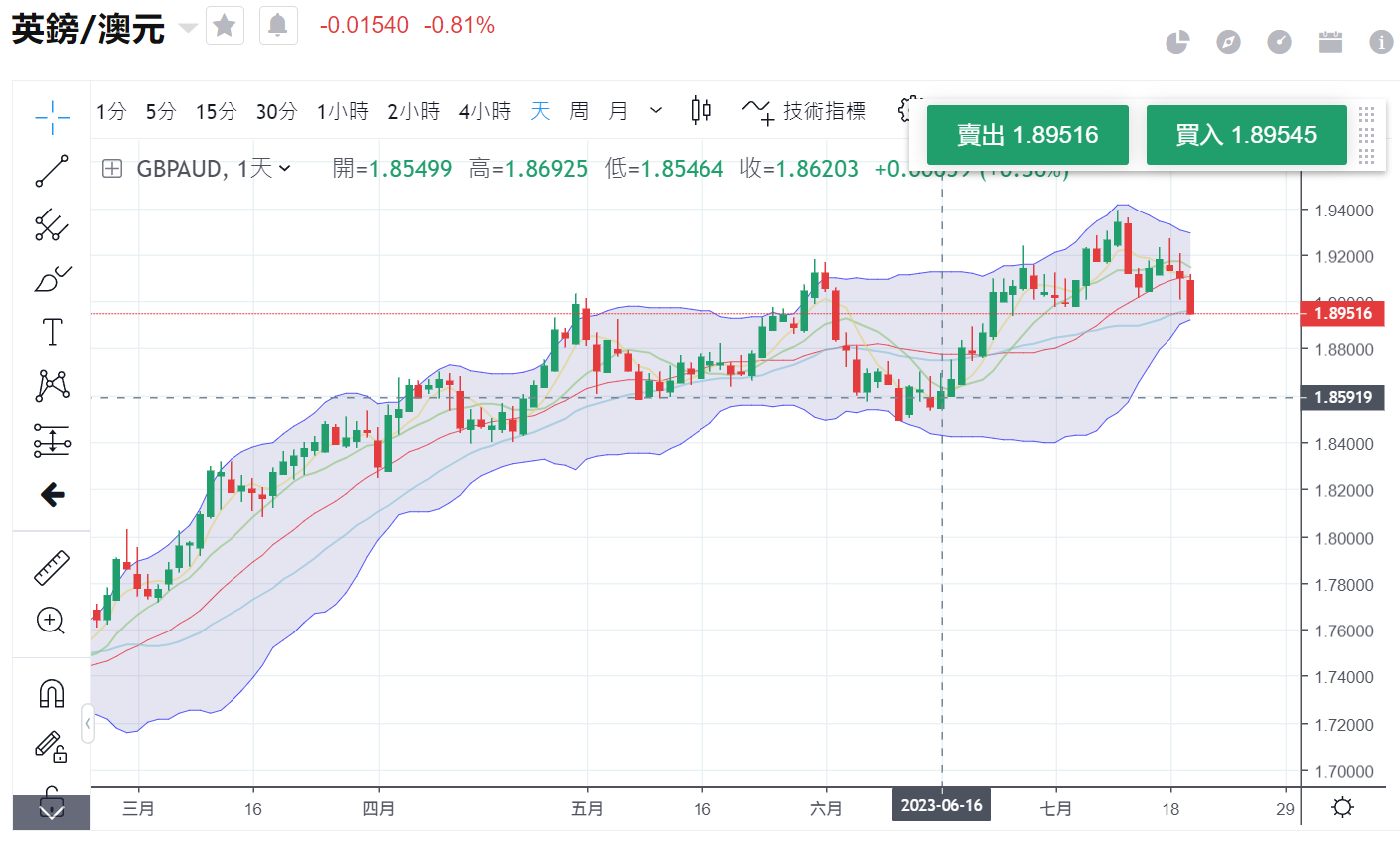Viewport: 1400px width, 842px height.
Task: Toggle favorite star for GBP/AUD
Action: point(225,26)
